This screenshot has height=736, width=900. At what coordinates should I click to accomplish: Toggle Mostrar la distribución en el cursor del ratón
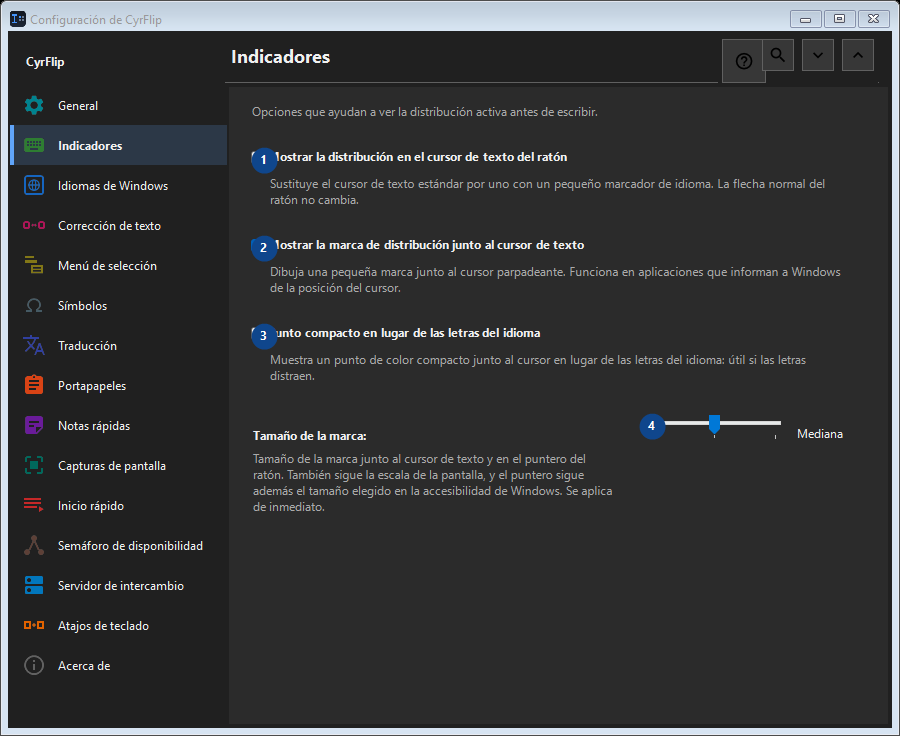pyautogui.click(x=410, y=157)
